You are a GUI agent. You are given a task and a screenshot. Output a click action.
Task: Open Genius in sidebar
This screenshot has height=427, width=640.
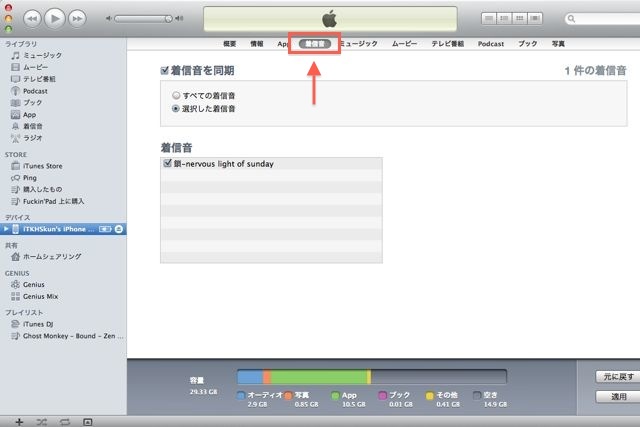click(33, 285)
